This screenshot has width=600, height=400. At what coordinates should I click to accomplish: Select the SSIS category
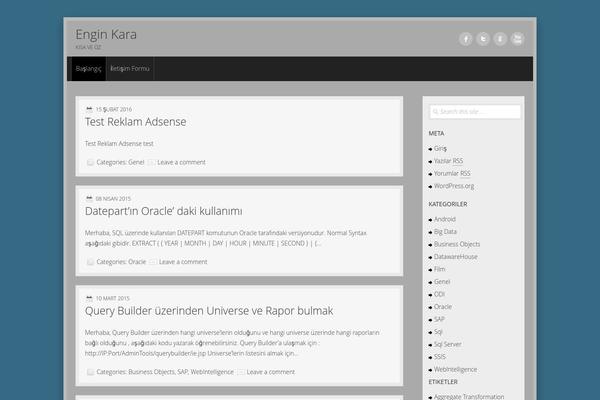(x=440, y=357)
